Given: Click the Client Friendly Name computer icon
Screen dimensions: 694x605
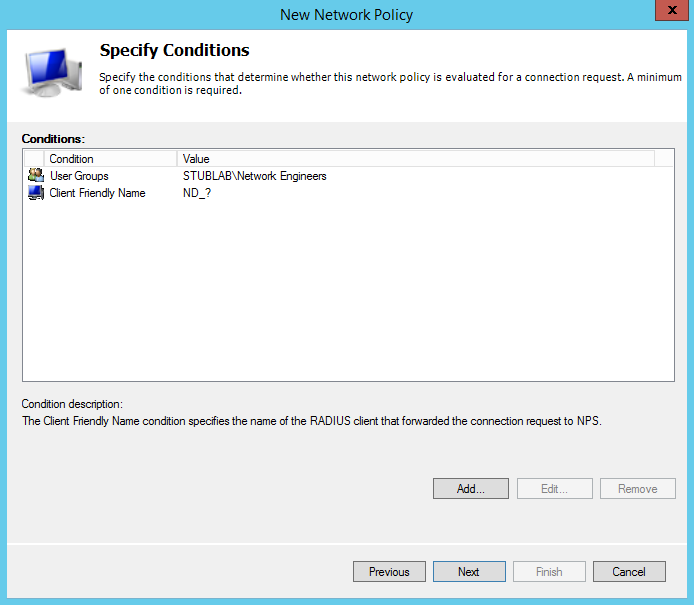Looking at the screenshot, I should [x=36, y=193].
